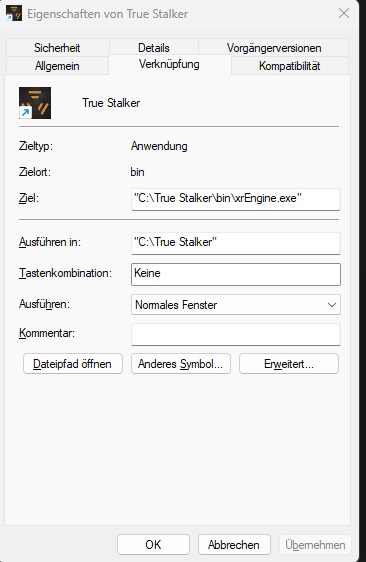Click the True Stalker name text

point(111,103)
